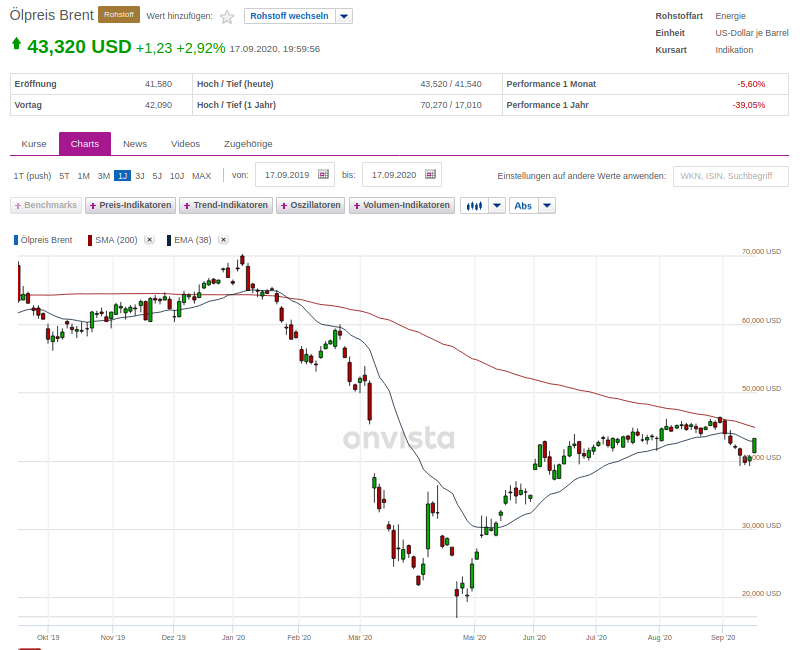Switch to the News tab

[x=135, y=144]
